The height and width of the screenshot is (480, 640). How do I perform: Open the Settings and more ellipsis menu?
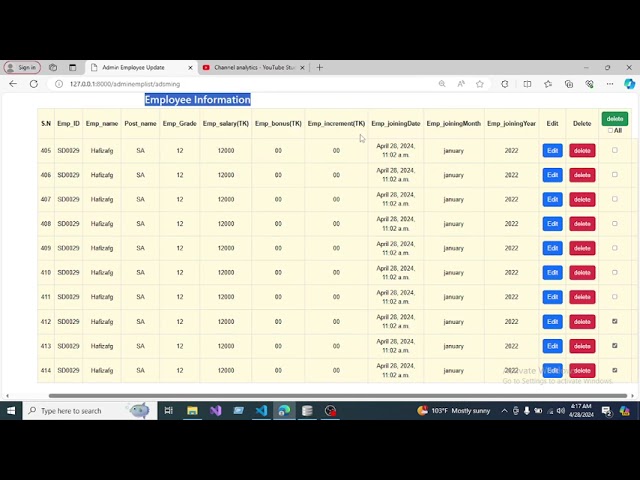(x=610, y=84)
